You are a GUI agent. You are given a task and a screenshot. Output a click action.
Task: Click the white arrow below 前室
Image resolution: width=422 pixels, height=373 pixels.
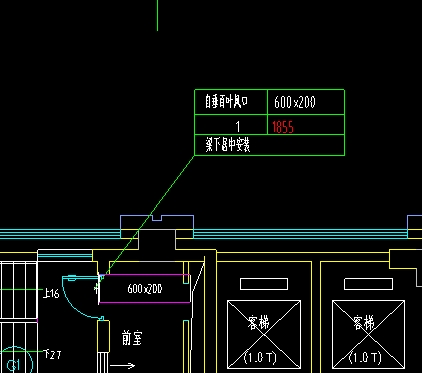(x=122, y=366)
